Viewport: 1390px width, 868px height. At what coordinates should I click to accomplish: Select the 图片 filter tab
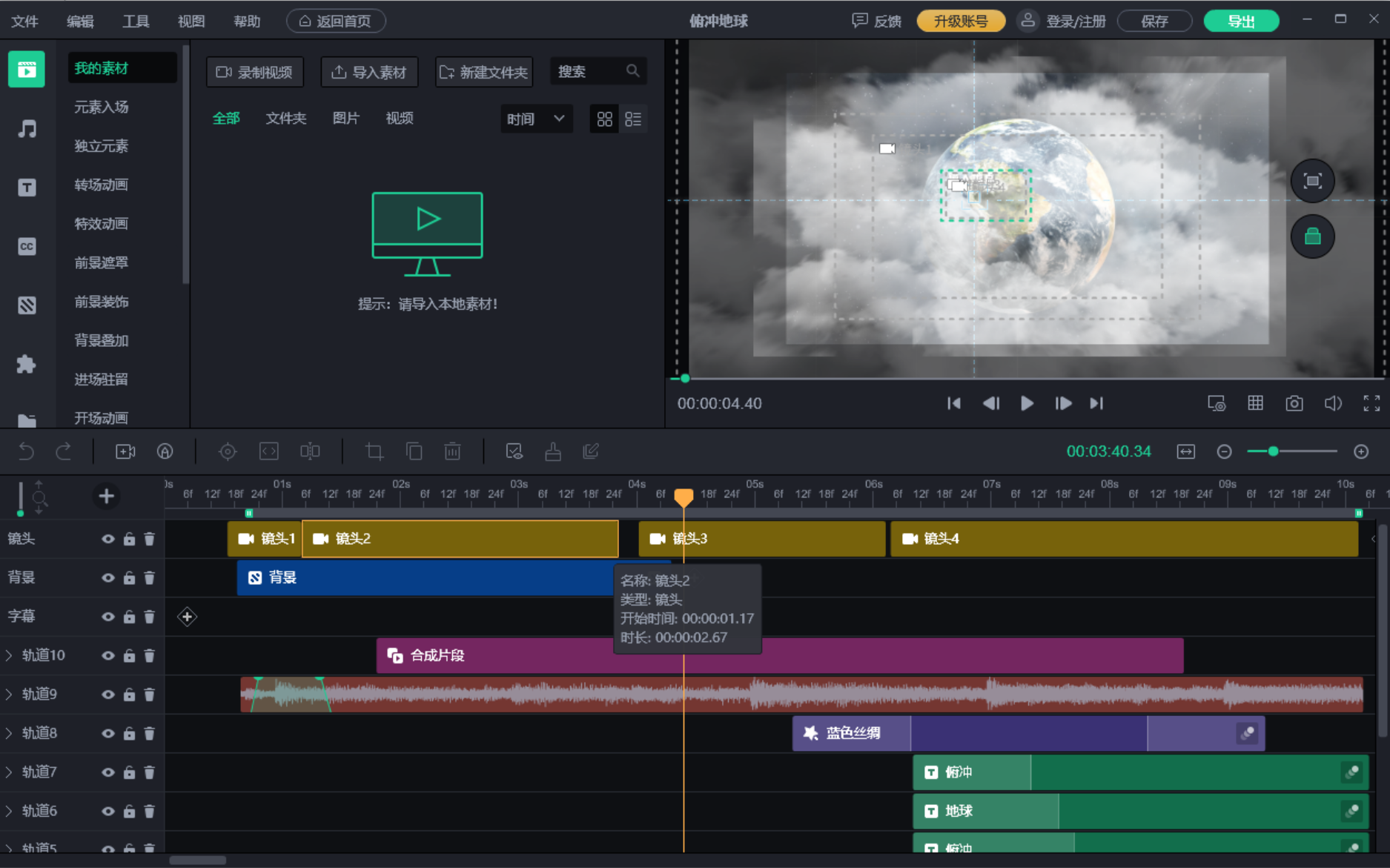(x=345, y=119)
